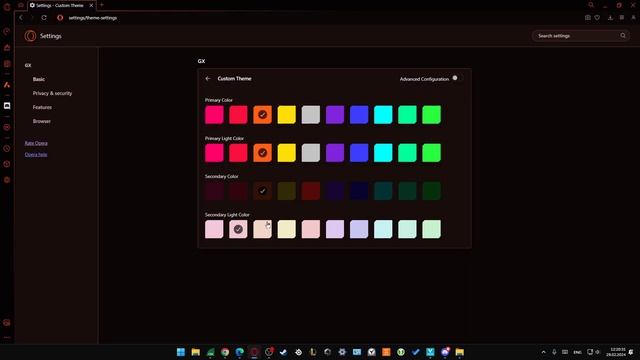Pick yellow Primary Color swatch
640x360 pixels.
(287, 115)
